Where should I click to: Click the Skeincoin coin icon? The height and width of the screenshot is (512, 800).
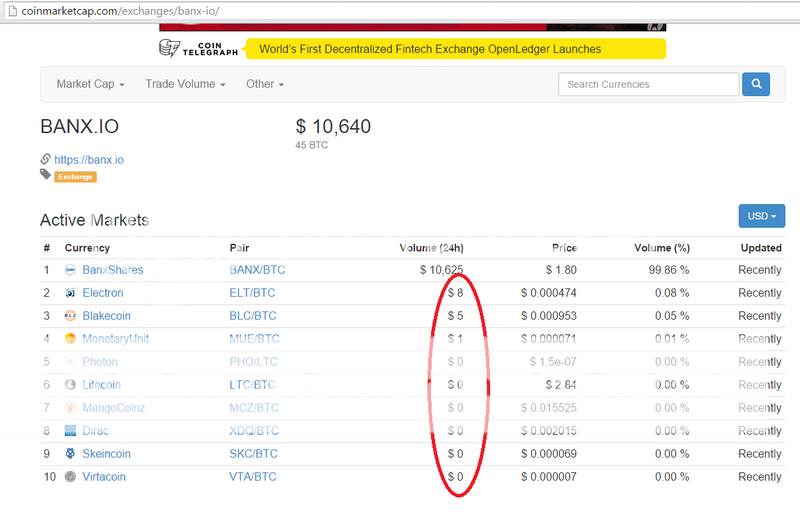[70, 453]
